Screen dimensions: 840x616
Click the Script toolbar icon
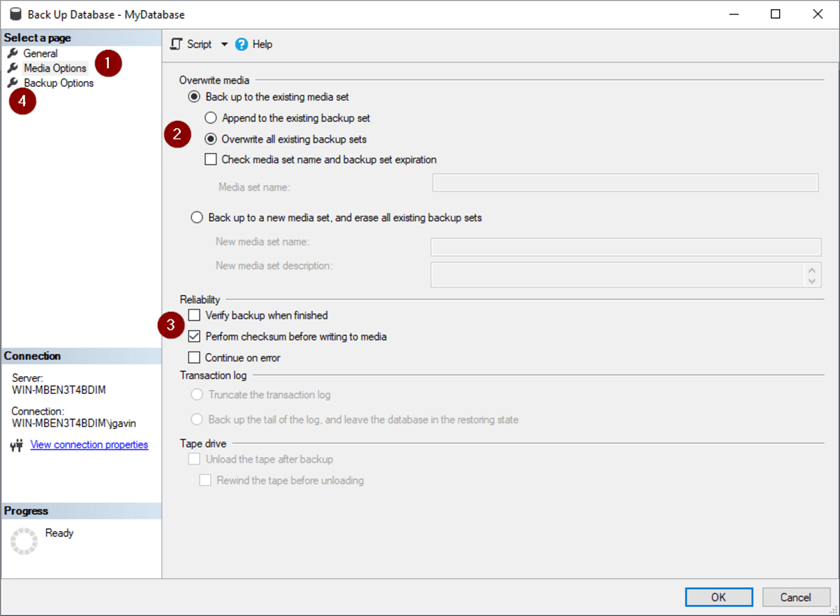(176, 44)
